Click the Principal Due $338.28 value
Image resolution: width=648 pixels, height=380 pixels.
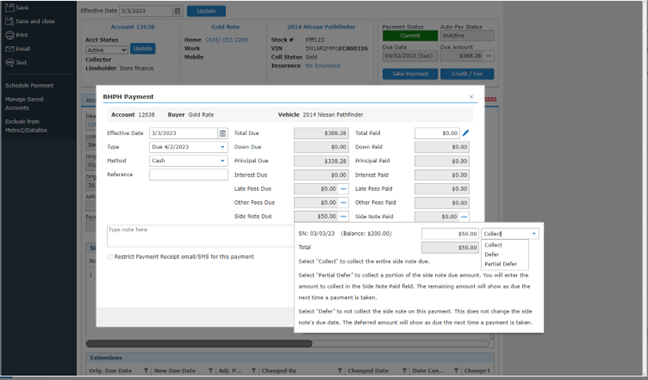coord(322,161)
